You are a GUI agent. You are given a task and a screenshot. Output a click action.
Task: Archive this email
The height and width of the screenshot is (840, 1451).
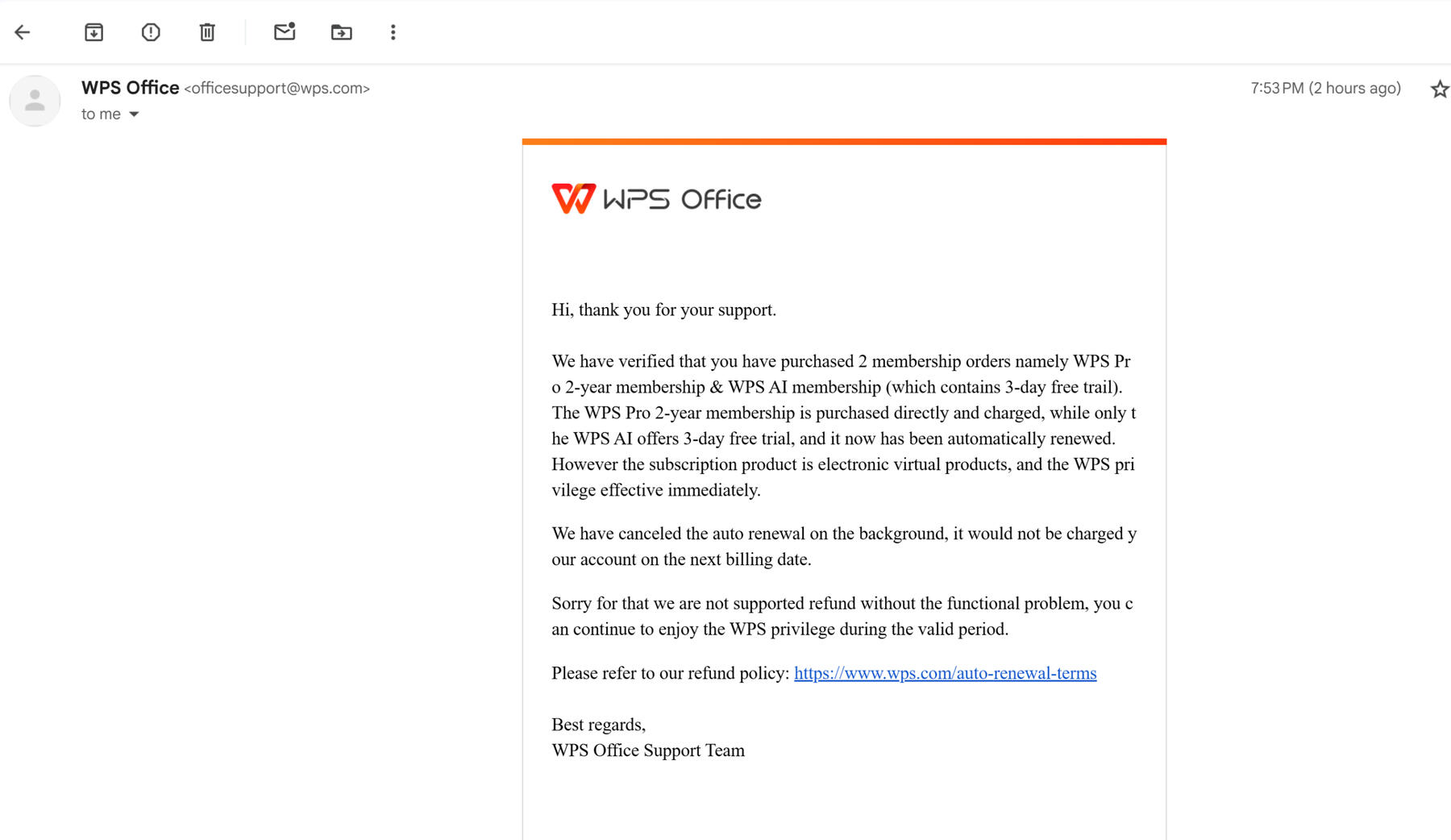click(94, 32)
